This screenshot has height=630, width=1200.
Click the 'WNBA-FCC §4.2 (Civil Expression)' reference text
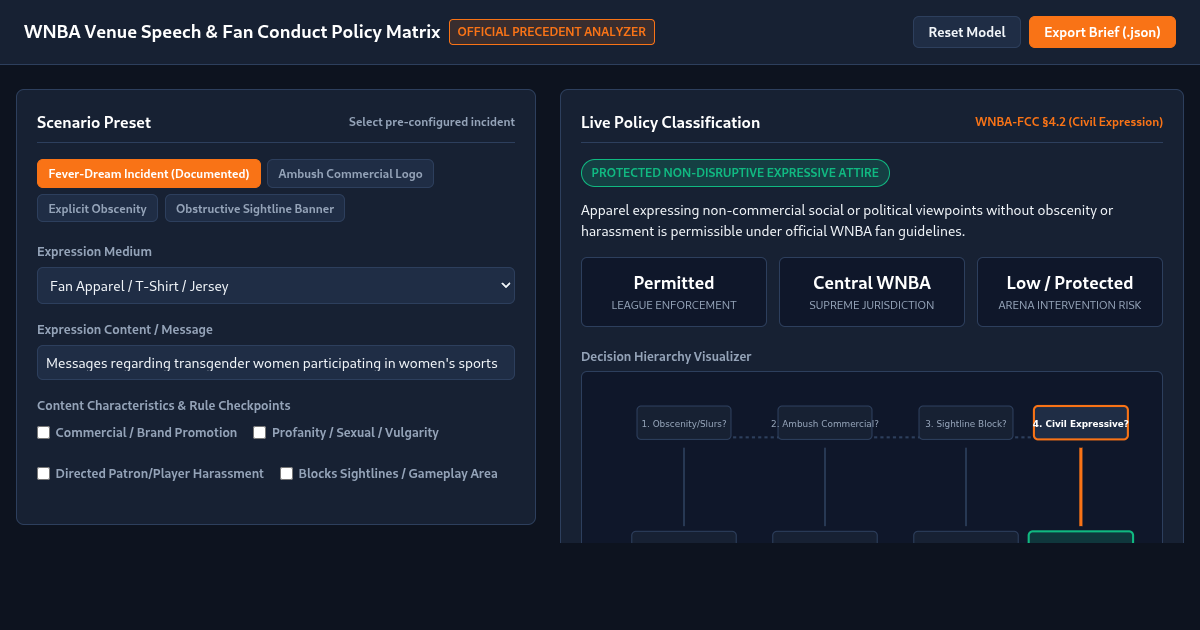[1069, 122]
